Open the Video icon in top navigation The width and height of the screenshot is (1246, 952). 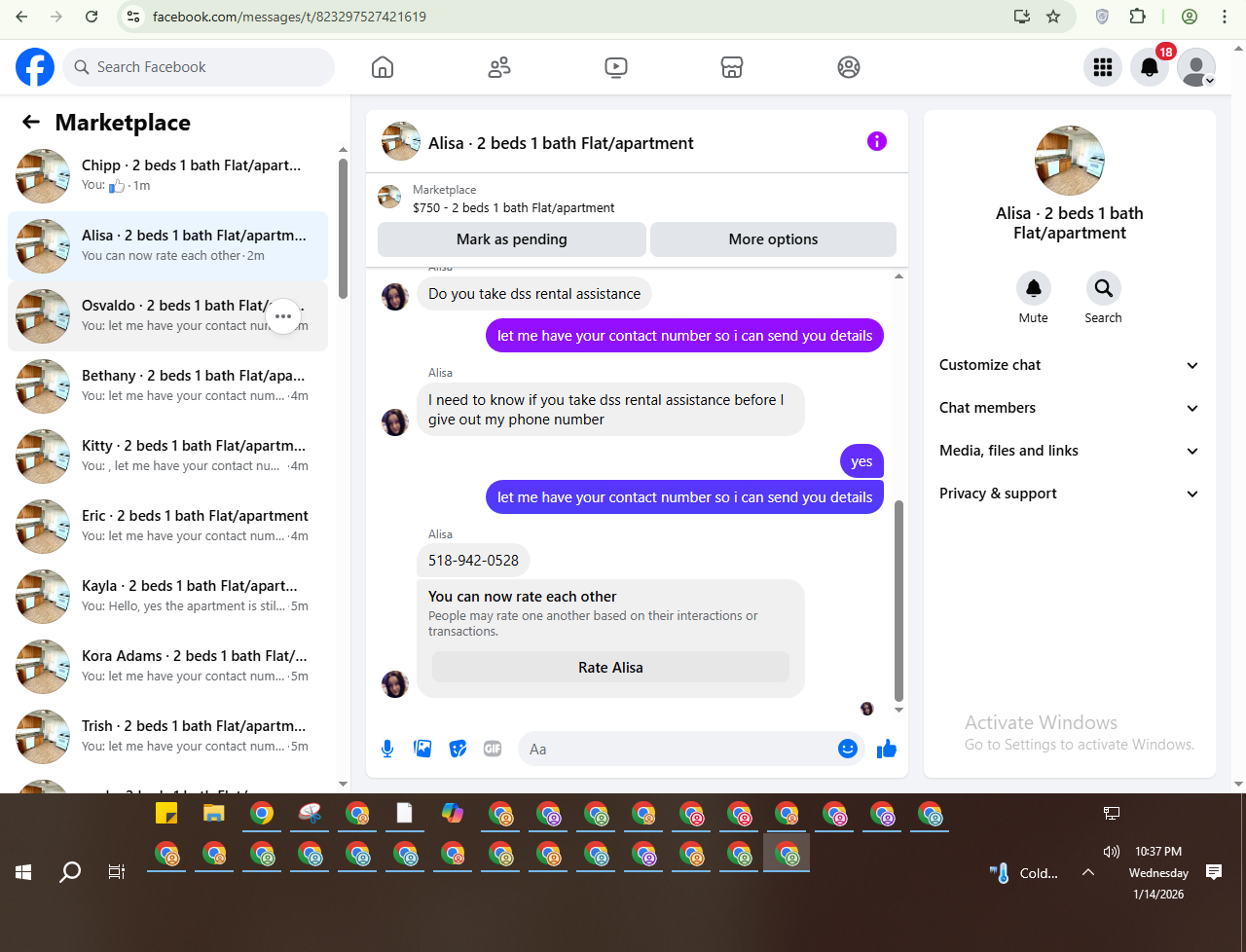click(x=615, y=67)
